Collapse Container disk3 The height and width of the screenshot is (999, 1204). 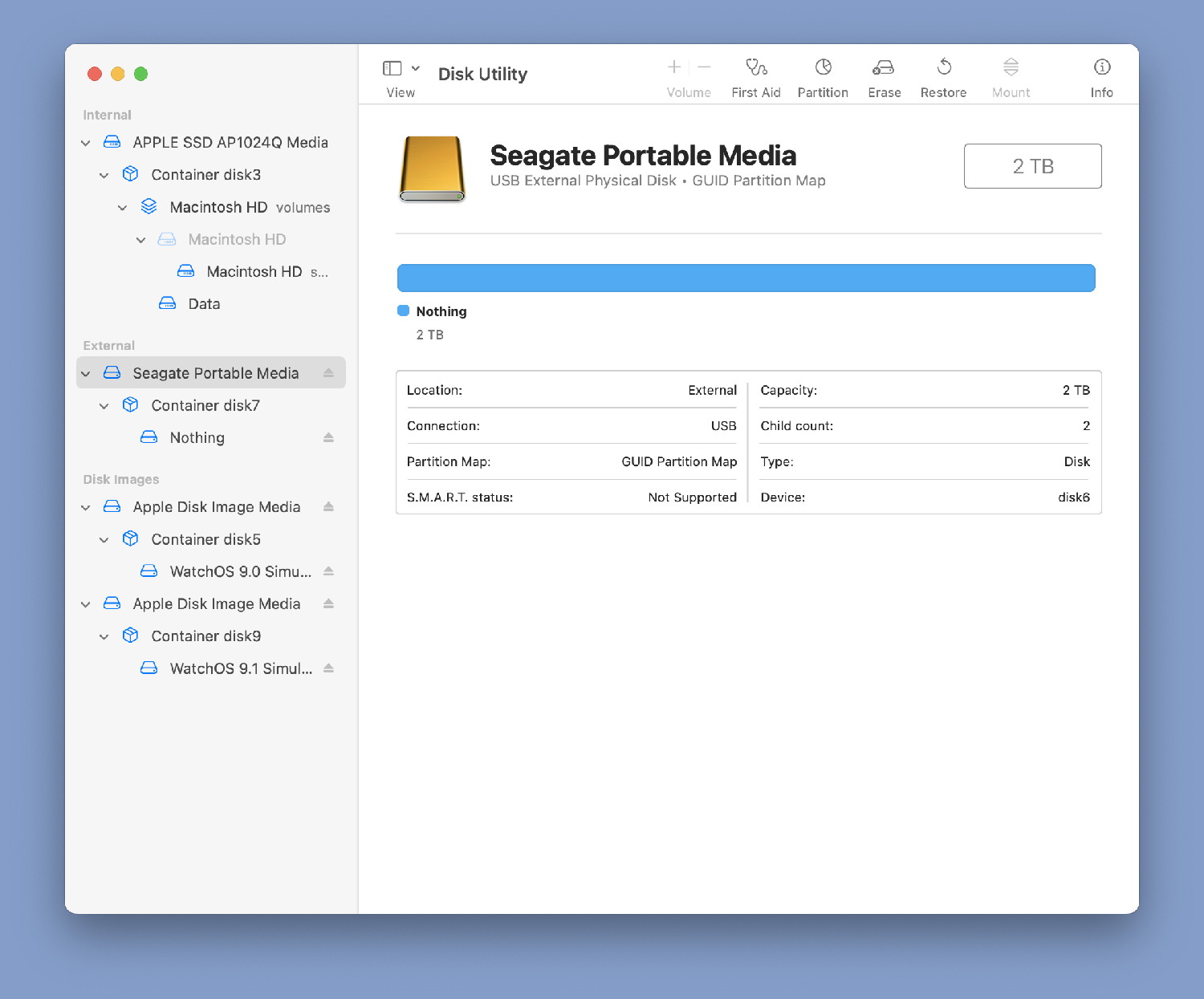[104, 175]
